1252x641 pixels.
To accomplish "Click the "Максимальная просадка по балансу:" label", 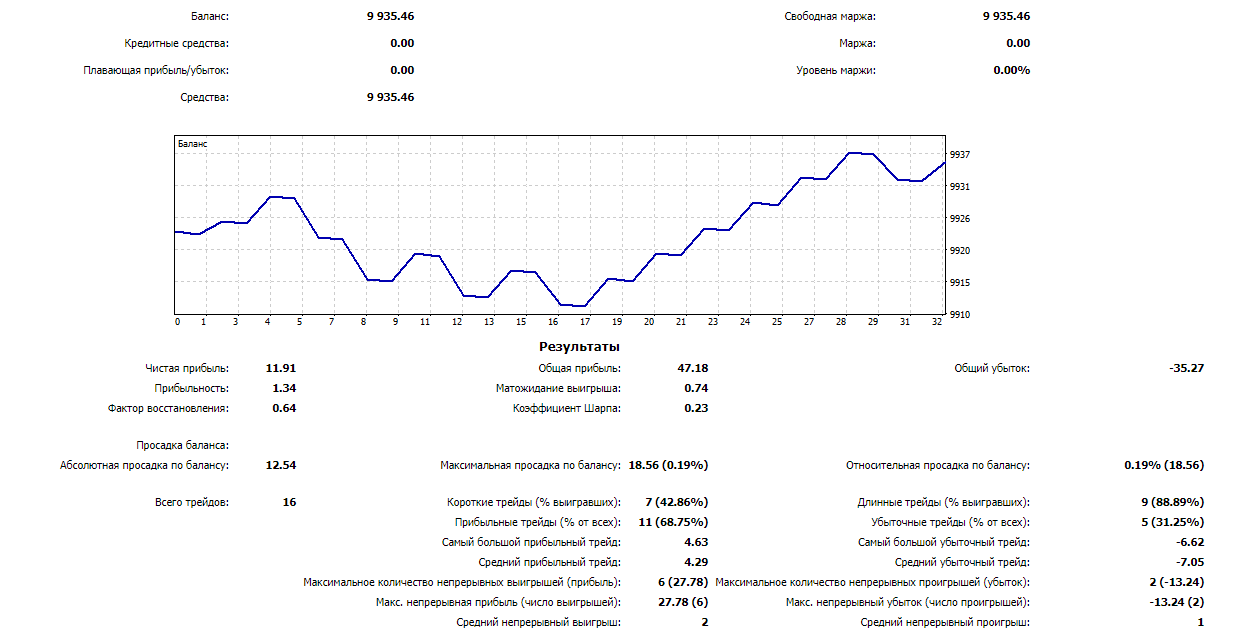I will point(530,465).
